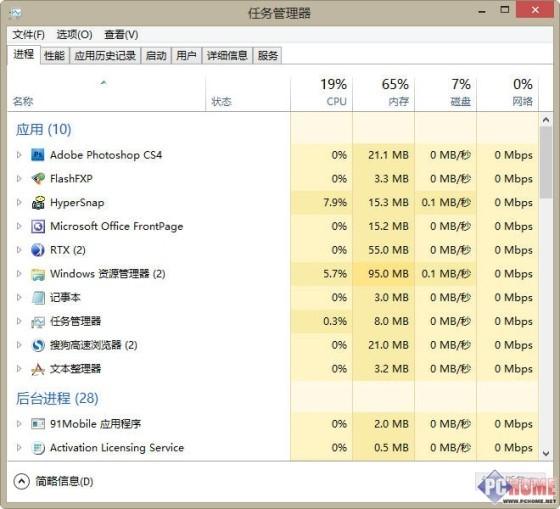Expand the RTX (2) process group
Viewport: 560px width, 509px height.
[x=19, y=250]
